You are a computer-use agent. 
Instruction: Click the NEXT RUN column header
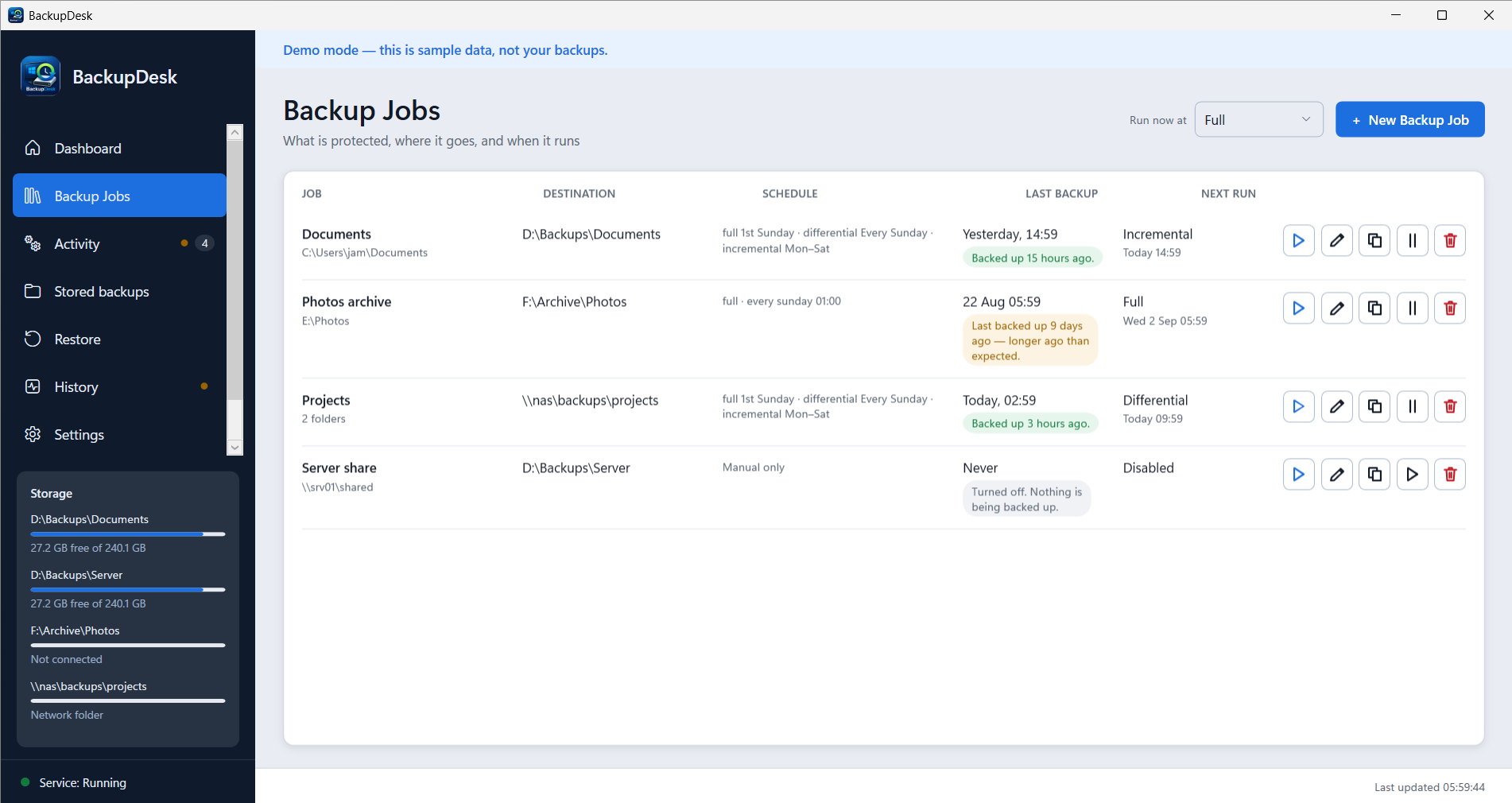pyautogui.click(x=1228, y=193)
